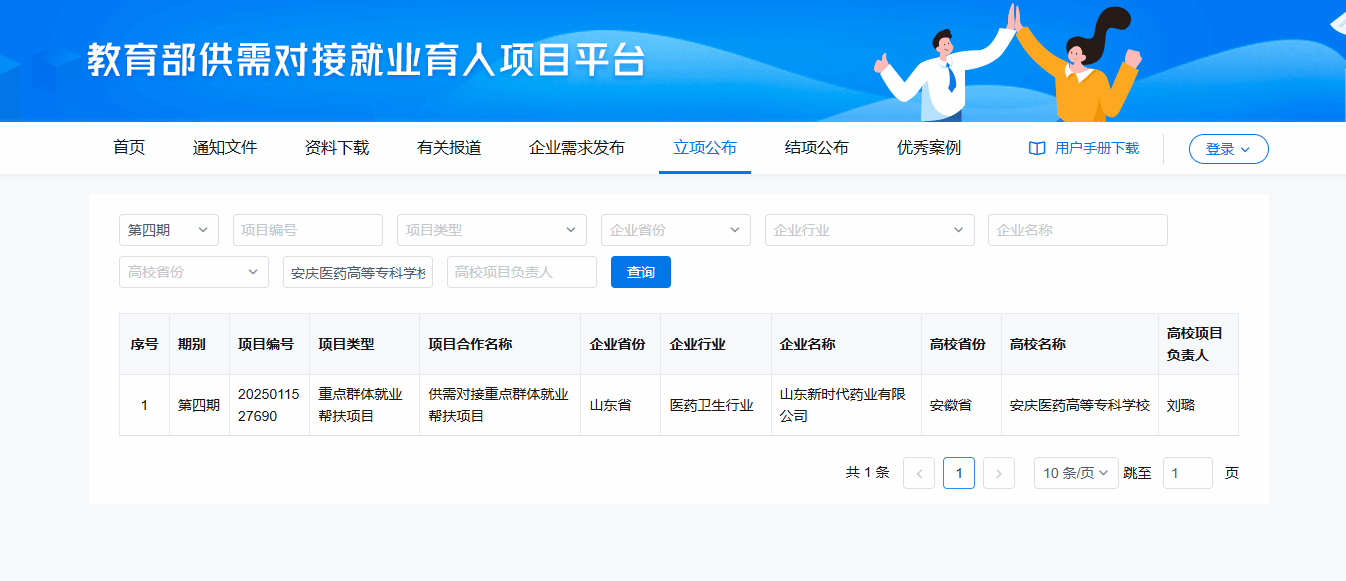
Task: Select page 1 in pagination
Action: click(x=958, y=473)
